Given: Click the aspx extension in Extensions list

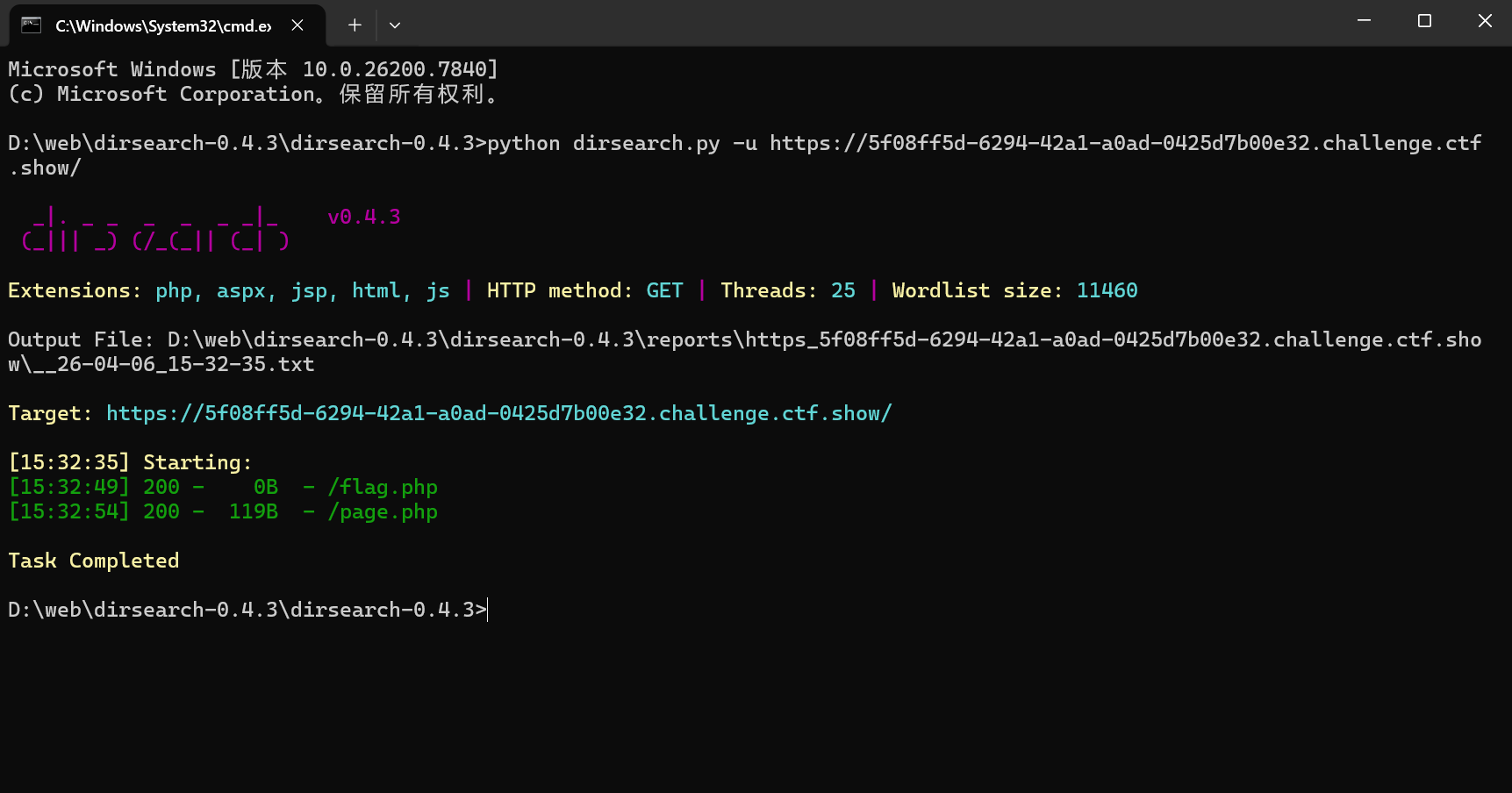Looking at the screenshot, I should pos(241,290).
